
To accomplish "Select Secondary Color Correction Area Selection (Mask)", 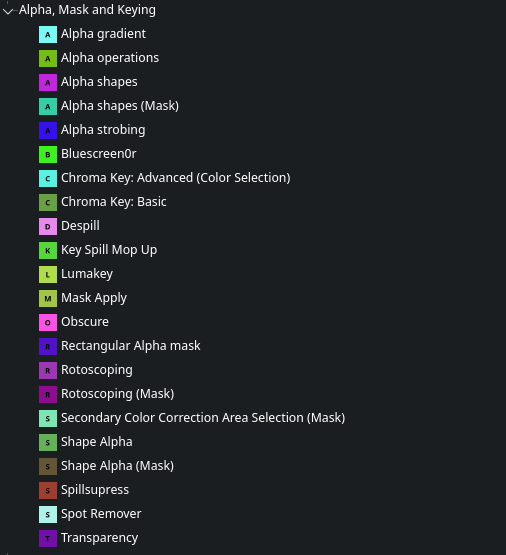I will (x=203, y=418).
